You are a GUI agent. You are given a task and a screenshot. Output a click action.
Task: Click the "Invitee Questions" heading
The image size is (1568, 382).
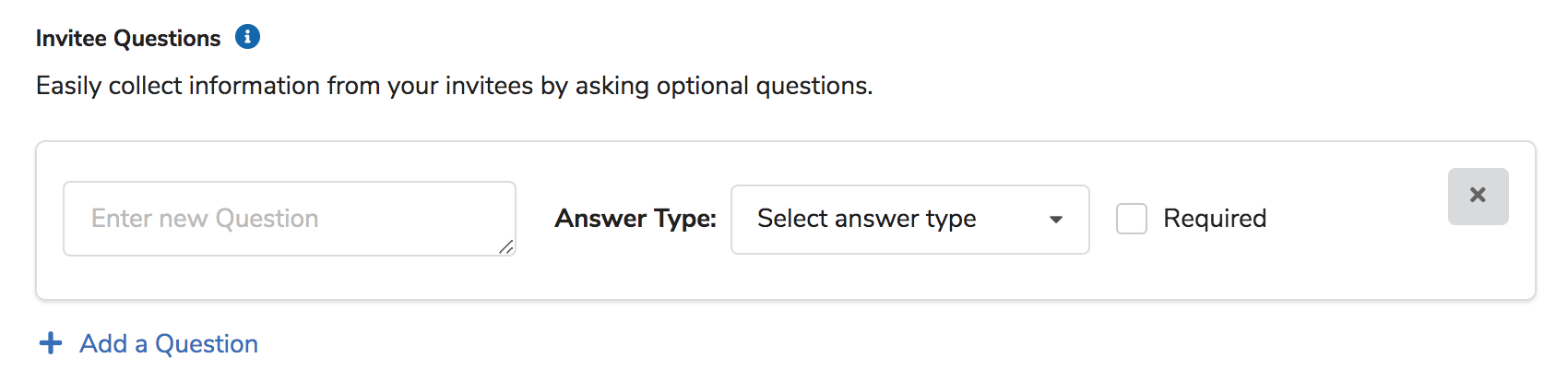[x=128, y=38]
